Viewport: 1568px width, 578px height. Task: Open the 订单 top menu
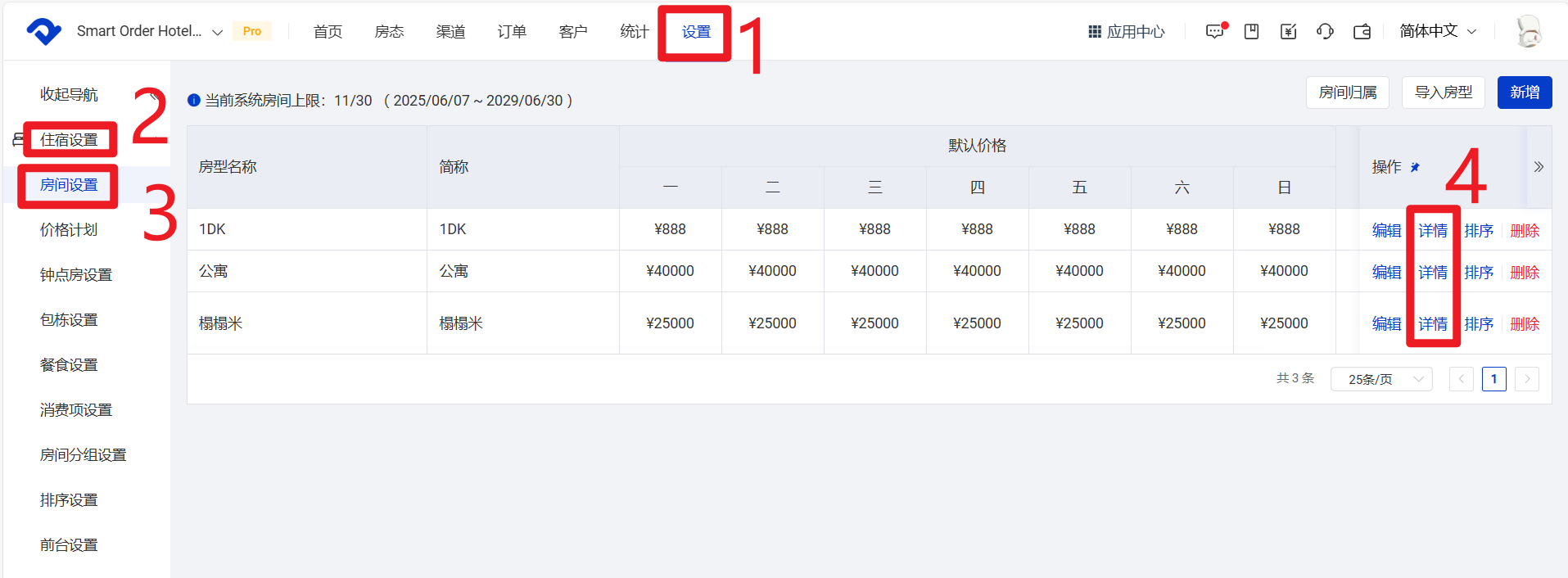(512, 32)
